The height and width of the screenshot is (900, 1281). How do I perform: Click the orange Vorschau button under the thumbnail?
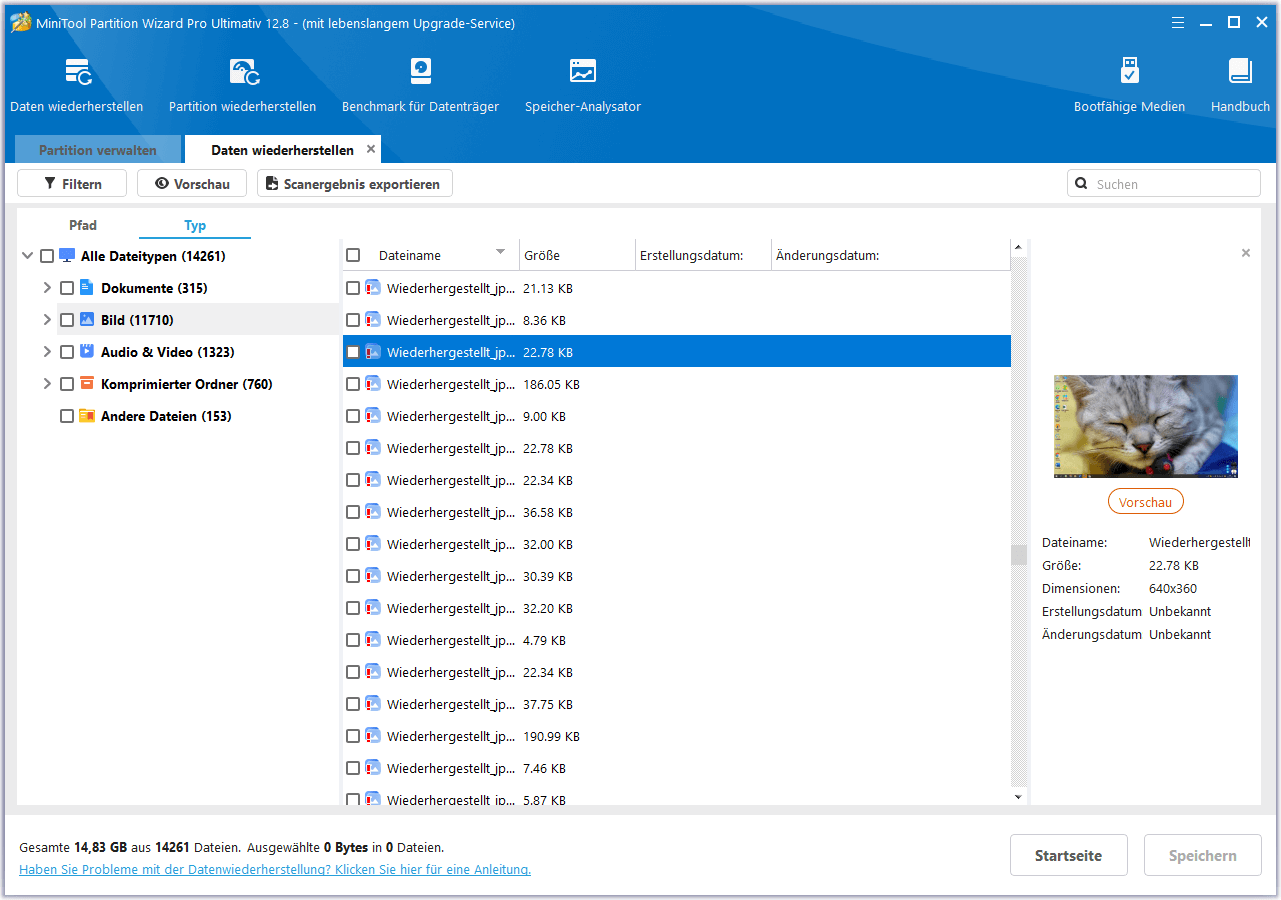[1146, 502]
